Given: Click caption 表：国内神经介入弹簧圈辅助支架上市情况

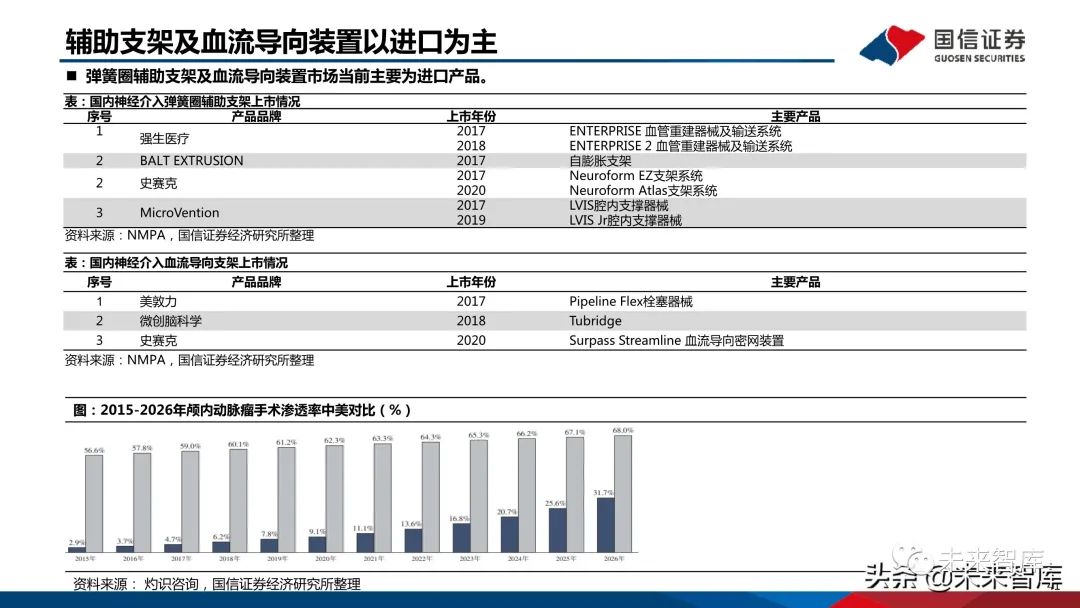Looking at the screenshot, I should [183, 101].
